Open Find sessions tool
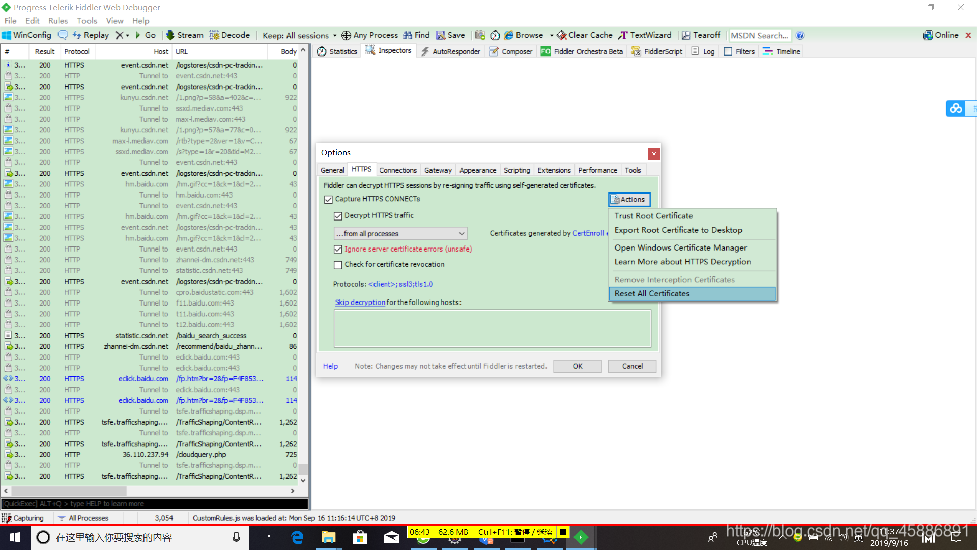Image resolution: width=978 pixels, height=550 pixels. point(416,36)
